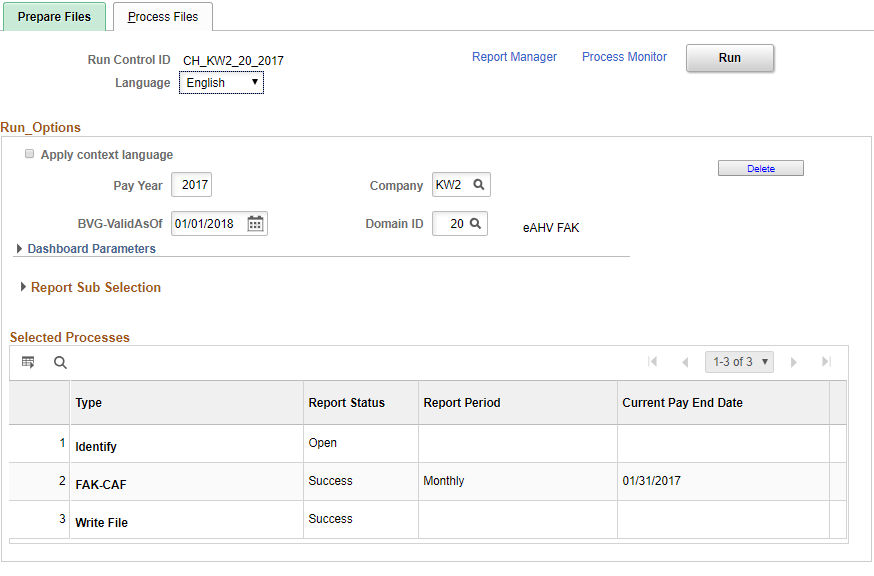The image size is (874, 576).
Task: Open the grid personalize icon in Selected Processes
Action: [x=28, y=362]
